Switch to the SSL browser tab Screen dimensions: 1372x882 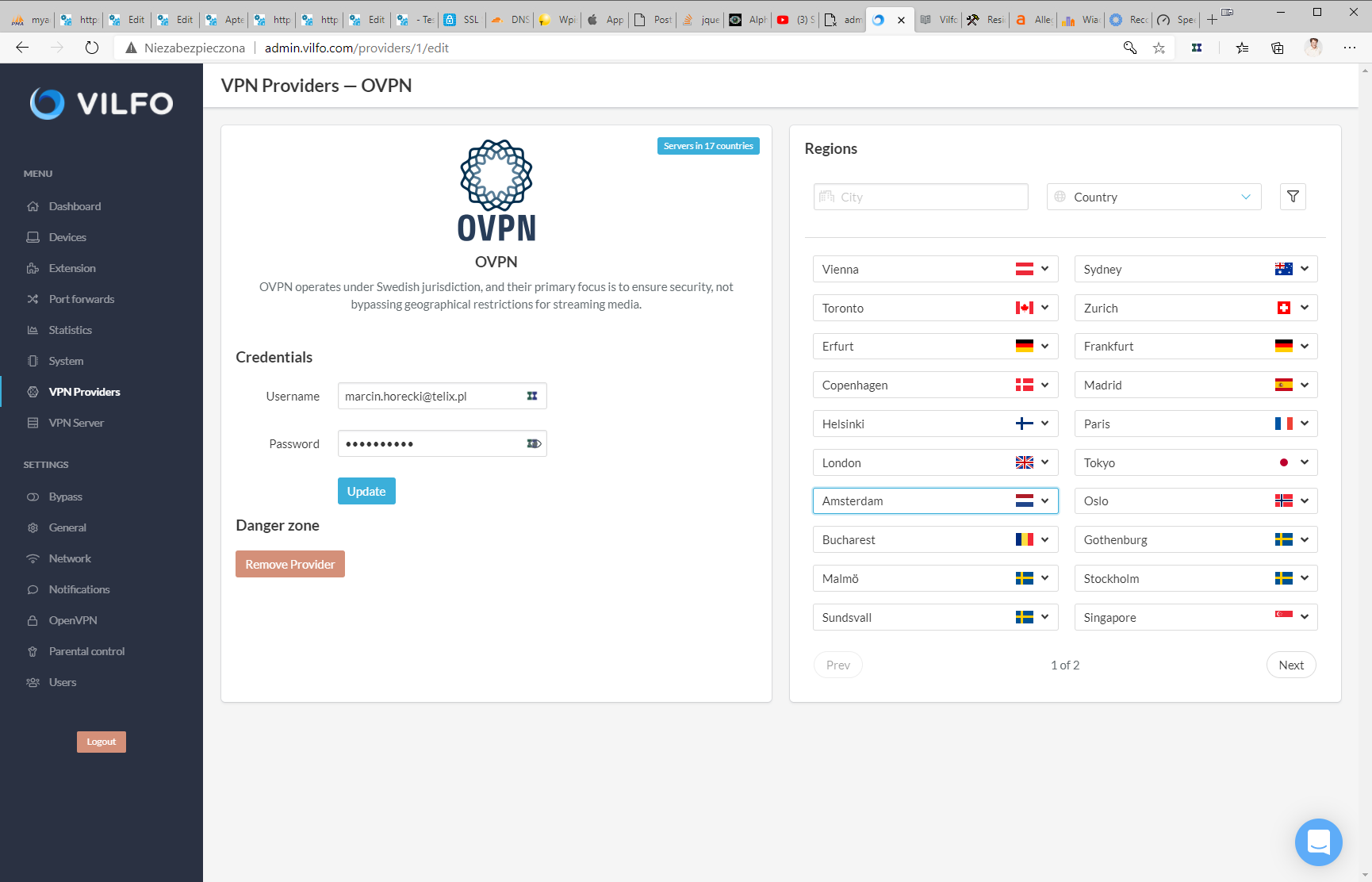[462, 20]
